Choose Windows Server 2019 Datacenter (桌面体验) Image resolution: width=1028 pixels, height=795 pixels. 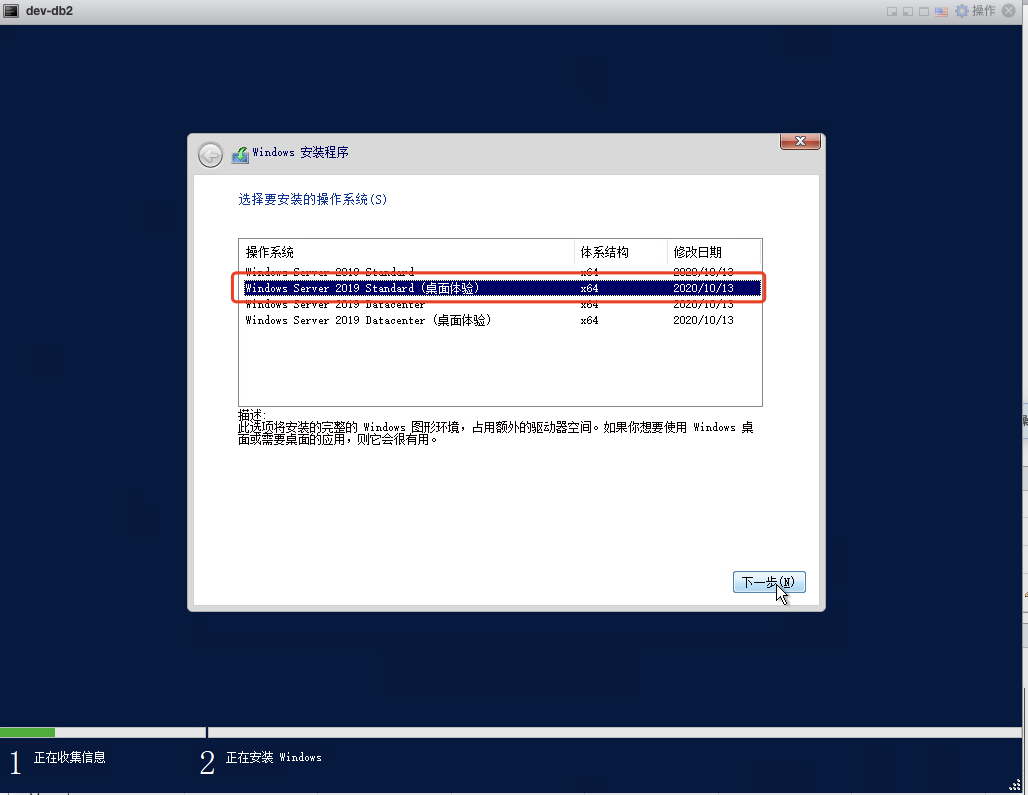coord(368,320)
